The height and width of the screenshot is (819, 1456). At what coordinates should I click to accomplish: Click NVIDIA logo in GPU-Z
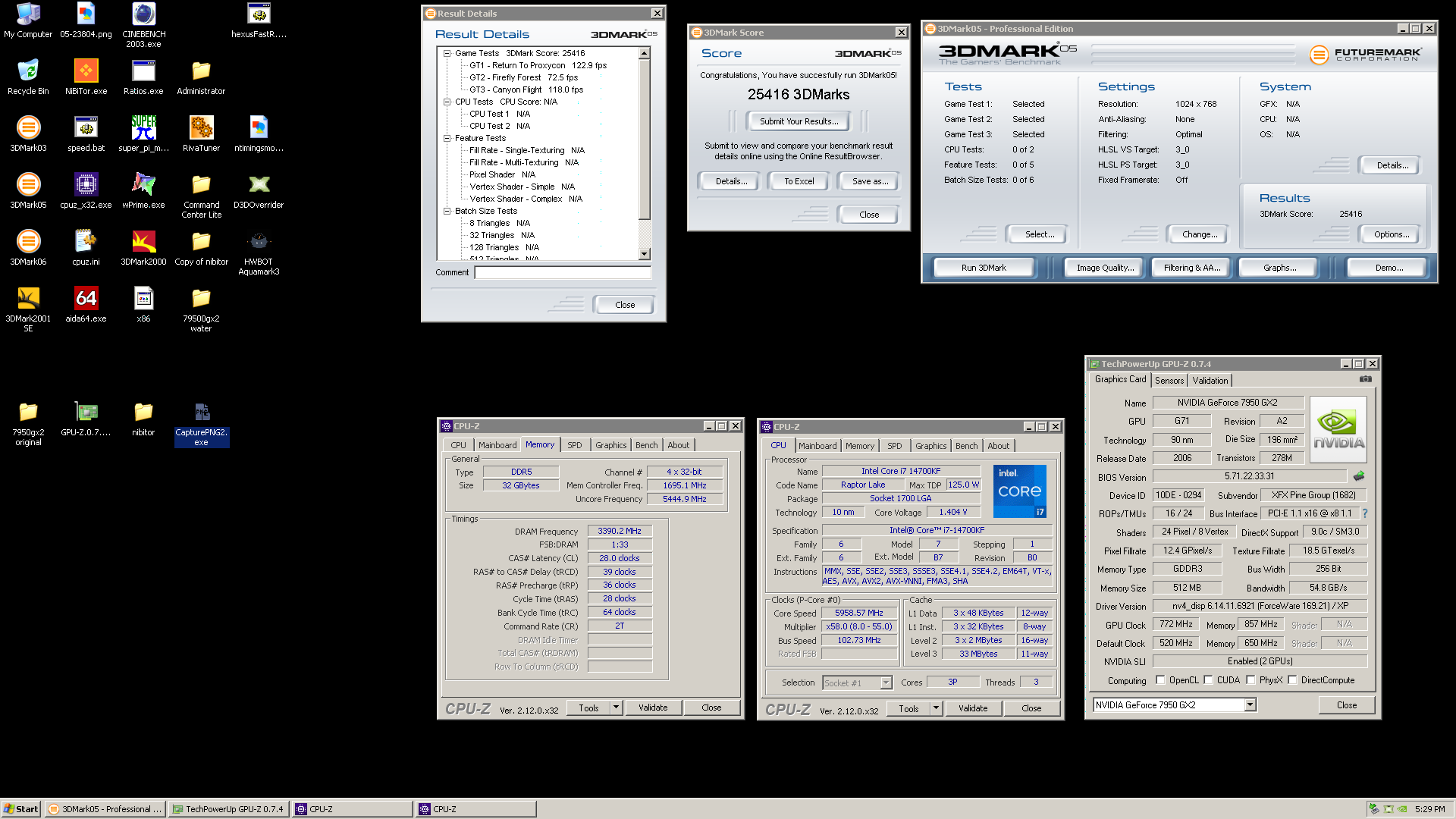(1338, 429)
